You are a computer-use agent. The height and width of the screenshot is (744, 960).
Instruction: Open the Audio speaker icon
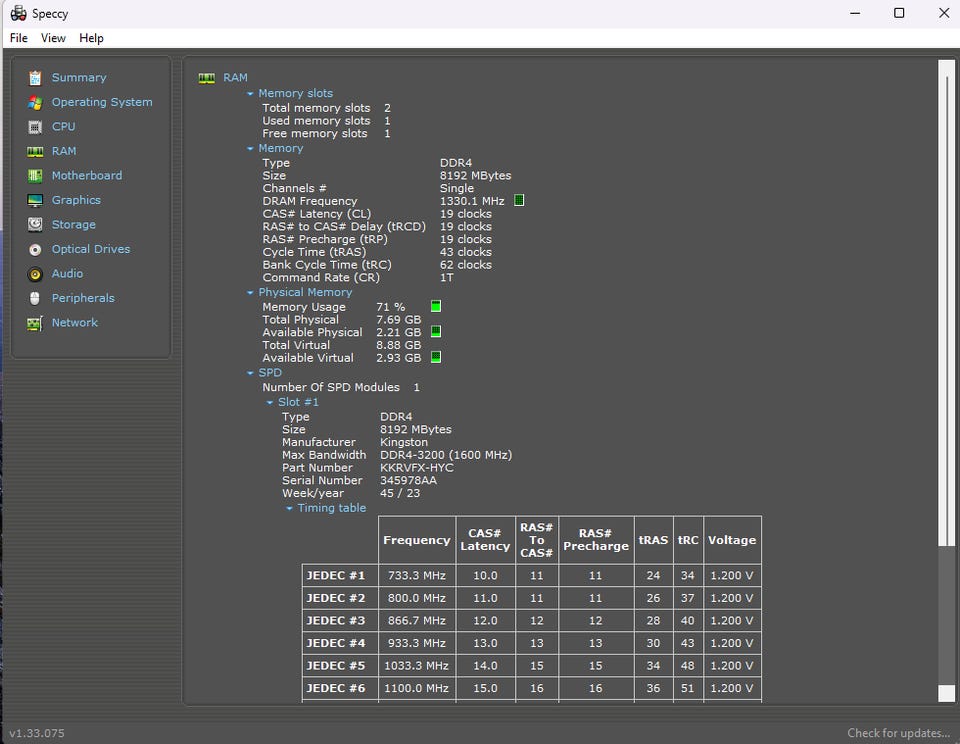click(35, 274)
